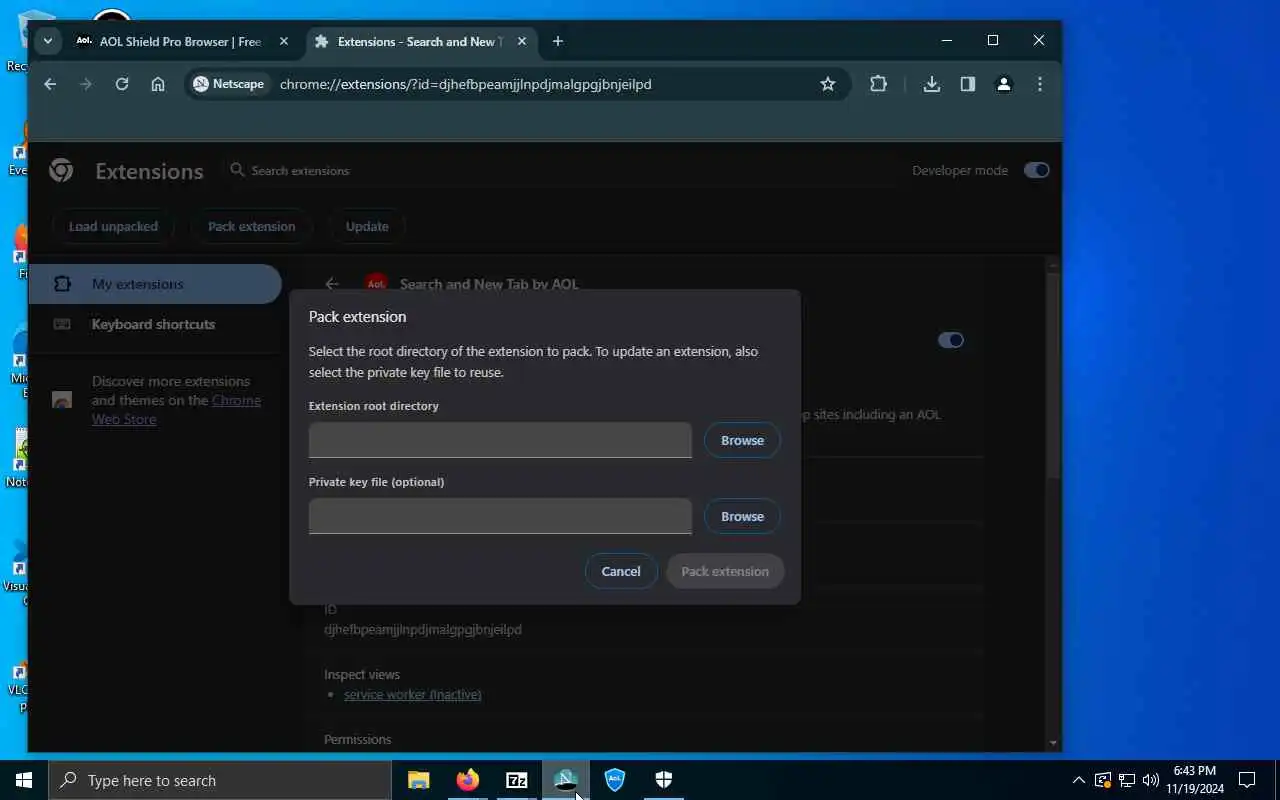Click Load unpacked button

click(113, 226)
